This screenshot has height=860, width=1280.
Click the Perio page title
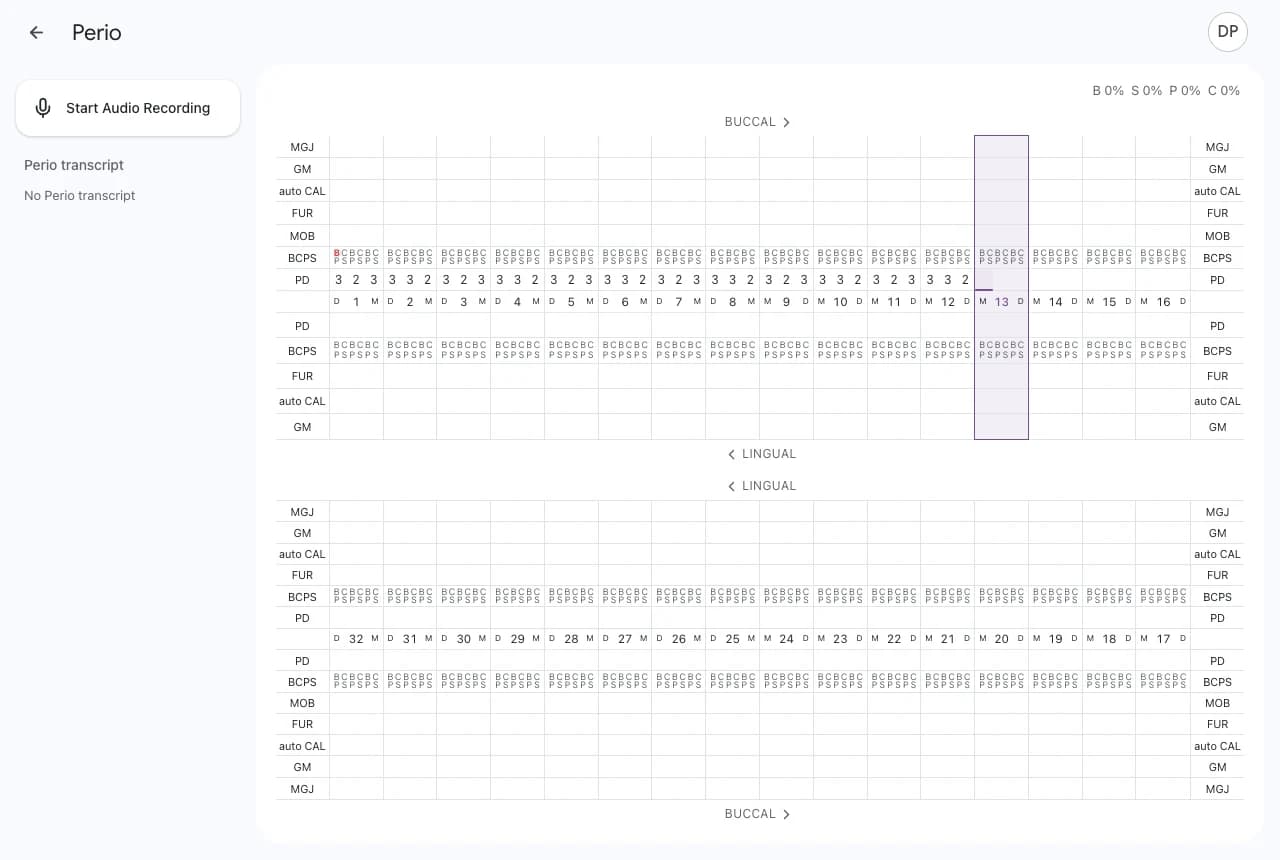pos(97,32)
